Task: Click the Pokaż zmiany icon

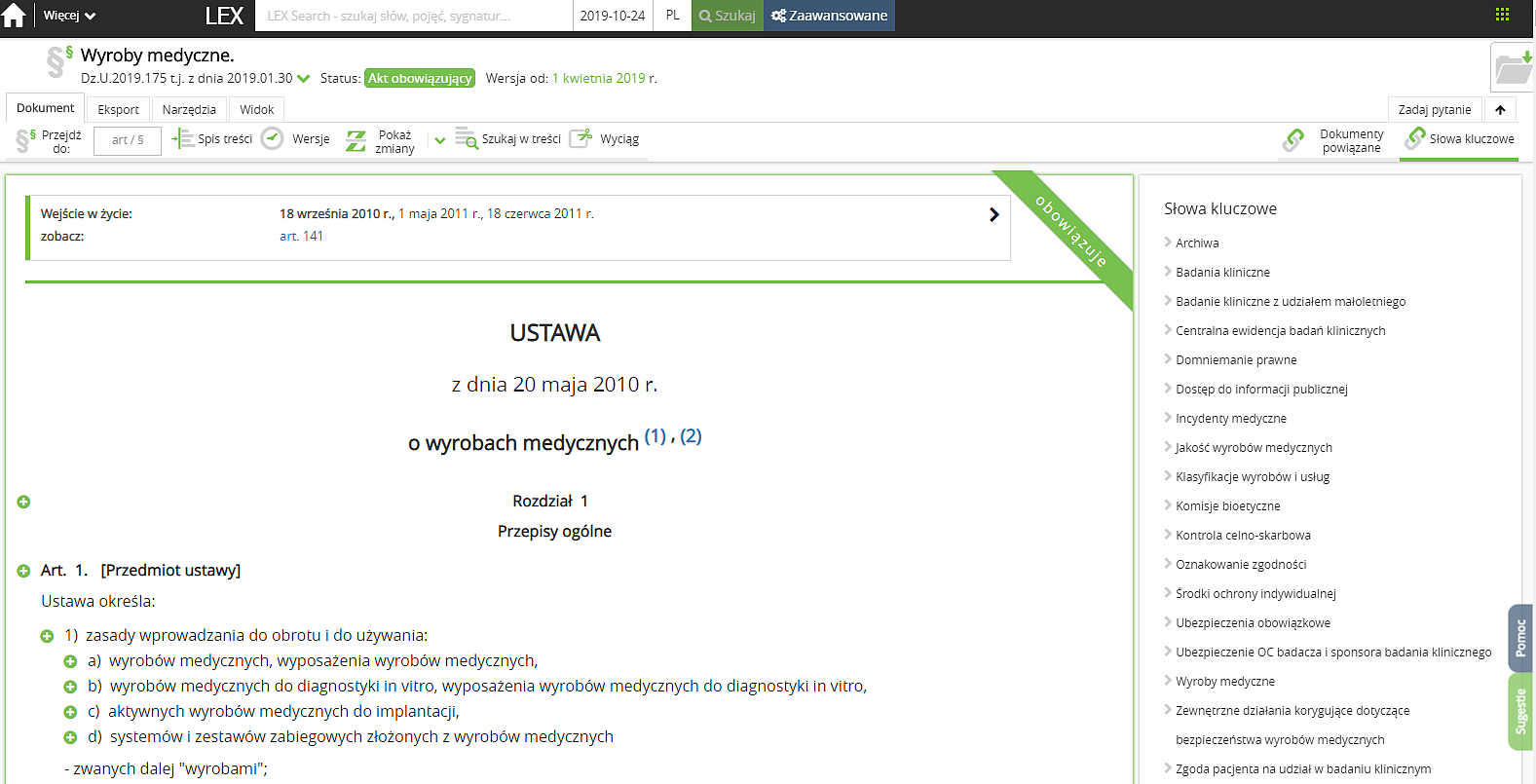Action: 356,140
